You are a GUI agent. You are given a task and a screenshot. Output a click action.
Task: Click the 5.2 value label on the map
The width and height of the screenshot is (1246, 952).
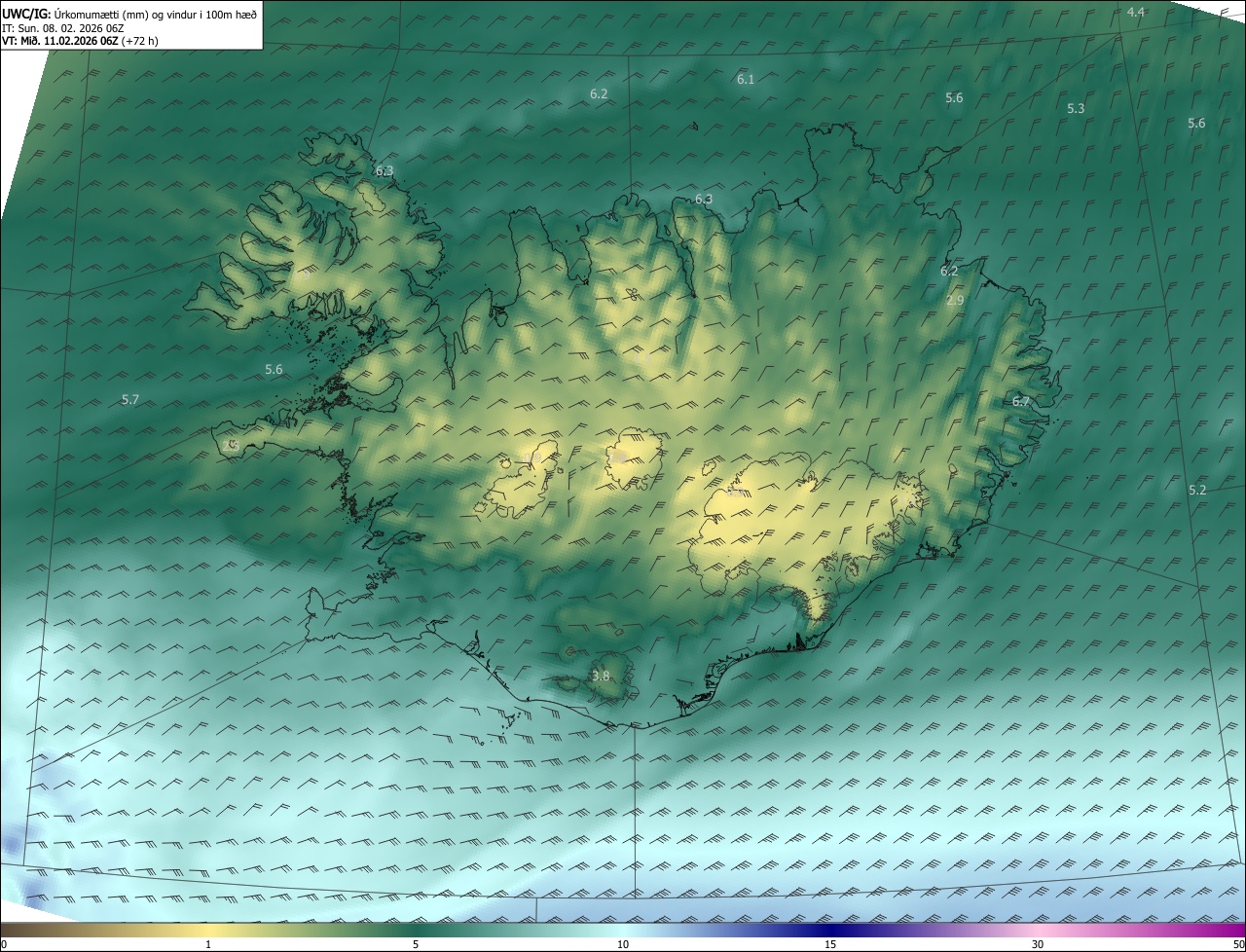pyautogui.click(x=1197, y=491)
